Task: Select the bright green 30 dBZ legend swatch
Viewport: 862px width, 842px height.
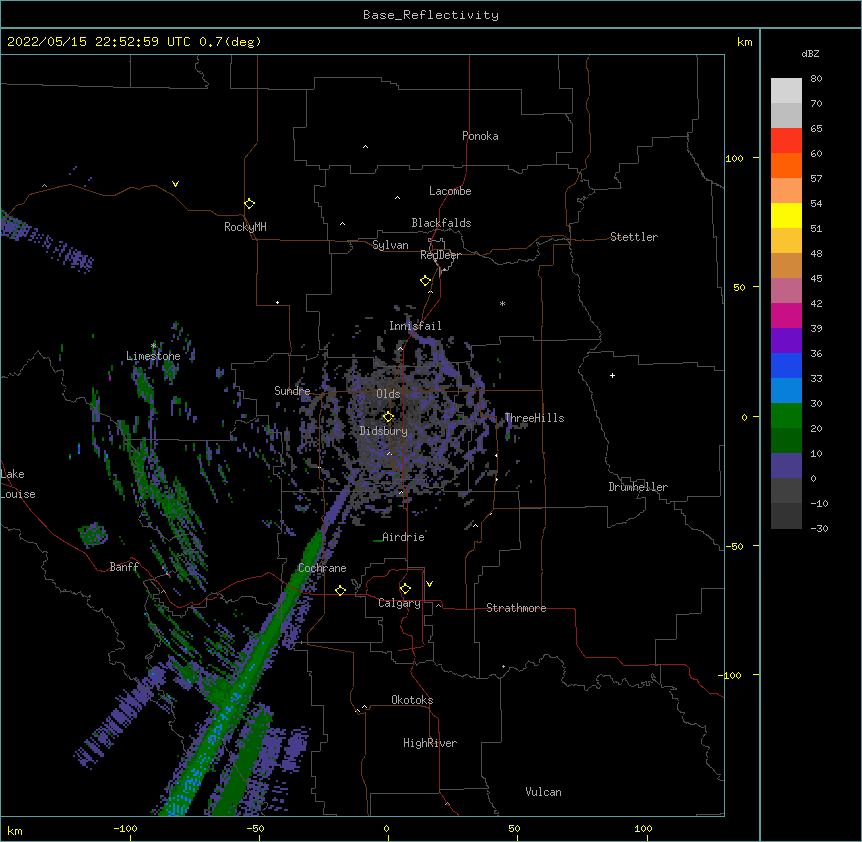Action: coord(786,416)
